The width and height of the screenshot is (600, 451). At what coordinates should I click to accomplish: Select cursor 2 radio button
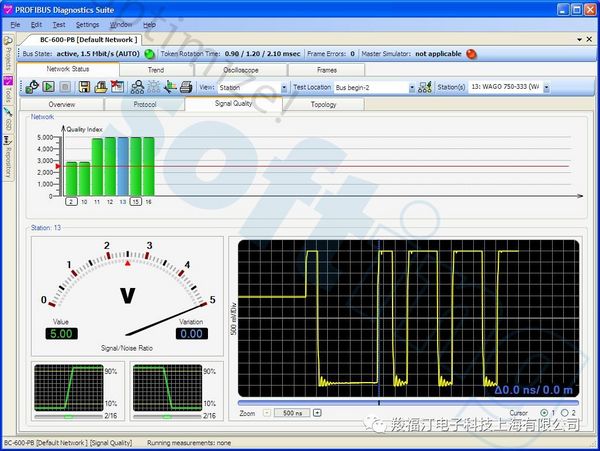[x=564, y=413]
